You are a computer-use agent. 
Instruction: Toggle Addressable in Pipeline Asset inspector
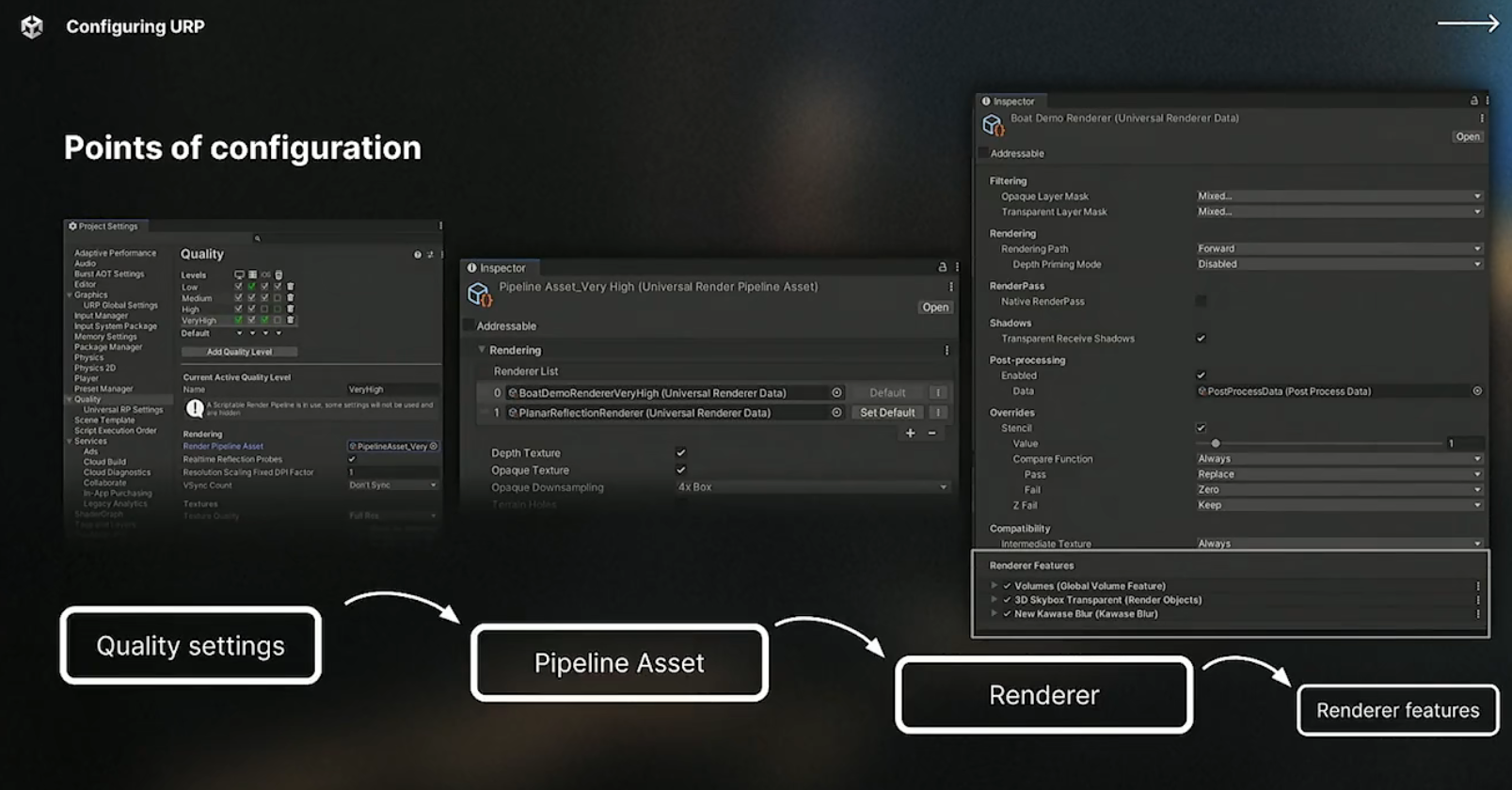[x=469, y=326]
